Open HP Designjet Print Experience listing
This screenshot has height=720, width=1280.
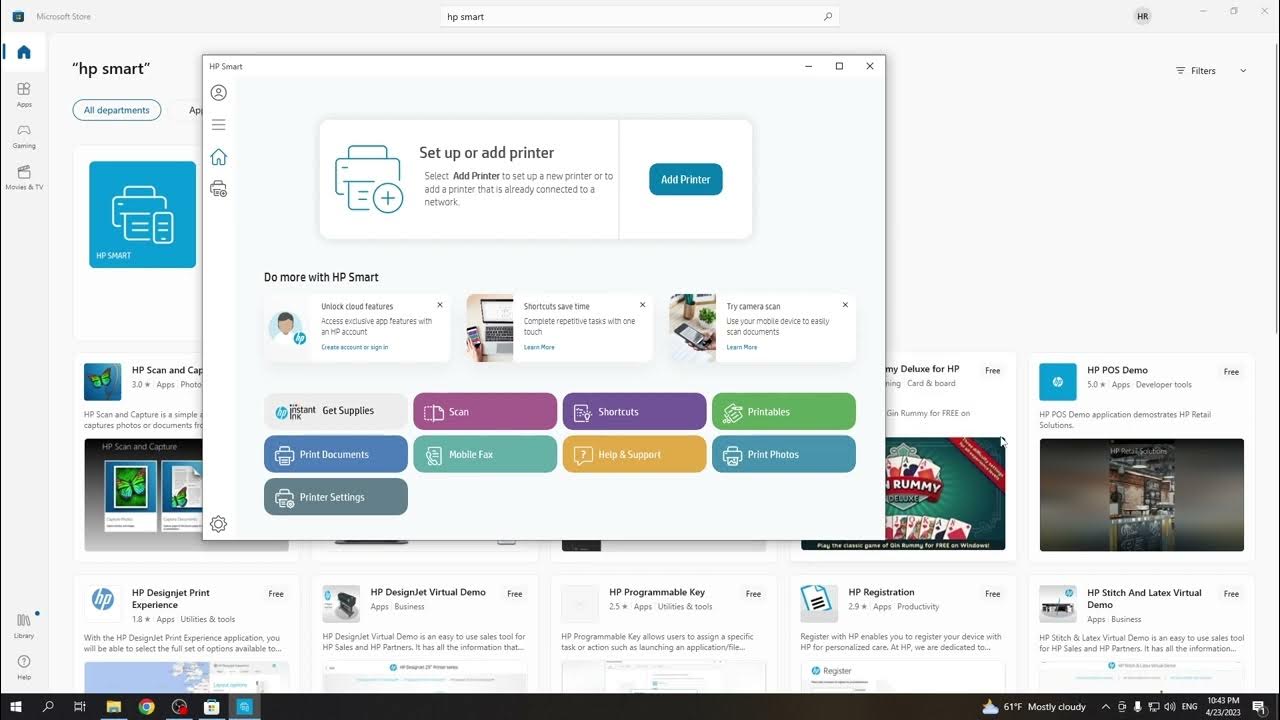[185, 634]
